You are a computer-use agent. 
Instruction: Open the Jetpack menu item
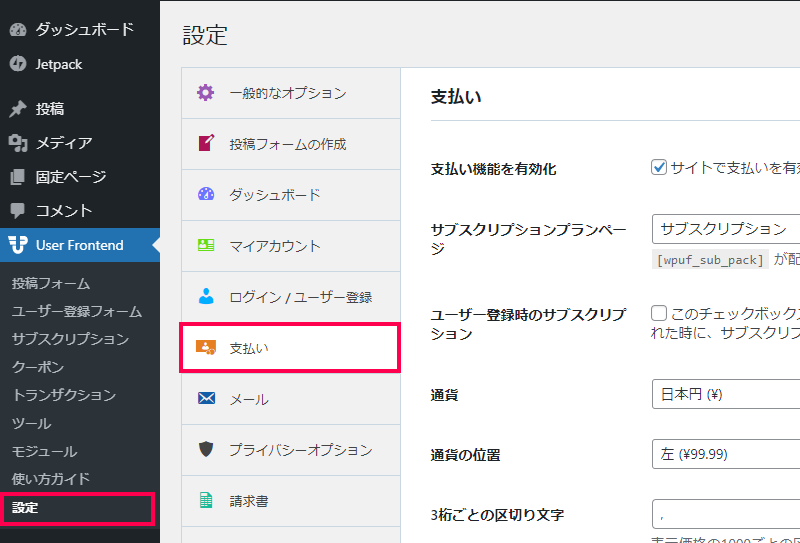80,64
